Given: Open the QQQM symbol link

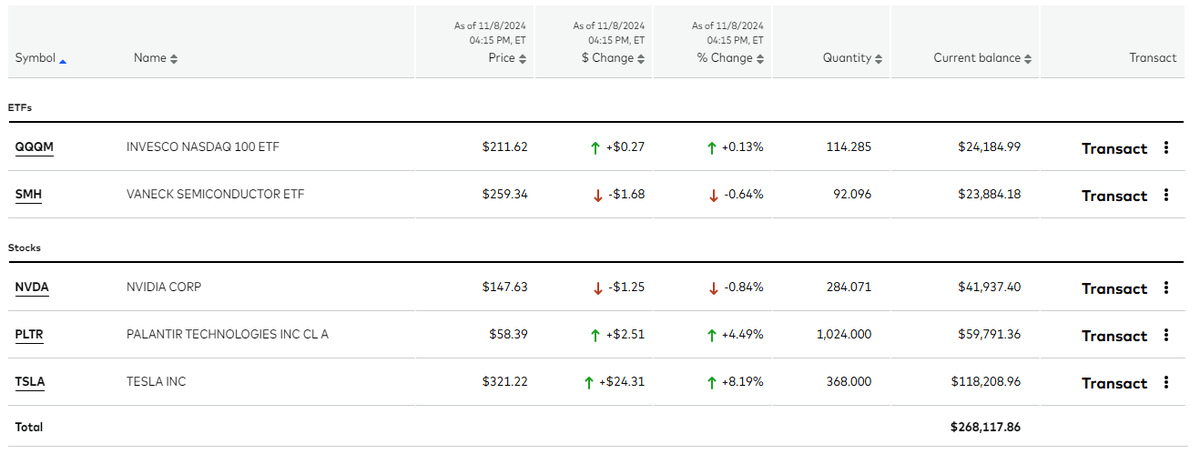Looking at the screenshot, I should pyautogui.click(x=34, y=147).
